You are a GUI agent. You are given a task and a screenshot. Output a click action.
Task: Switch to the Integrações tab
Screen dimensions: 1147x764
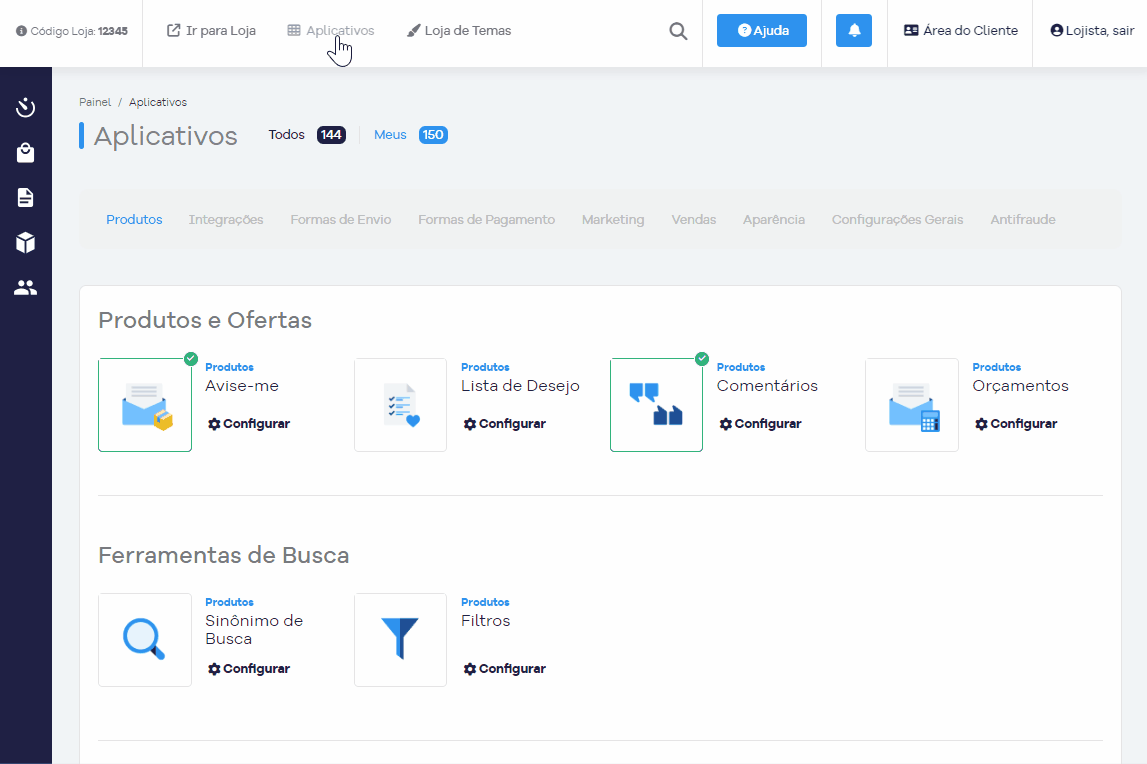tap(226, 220)
